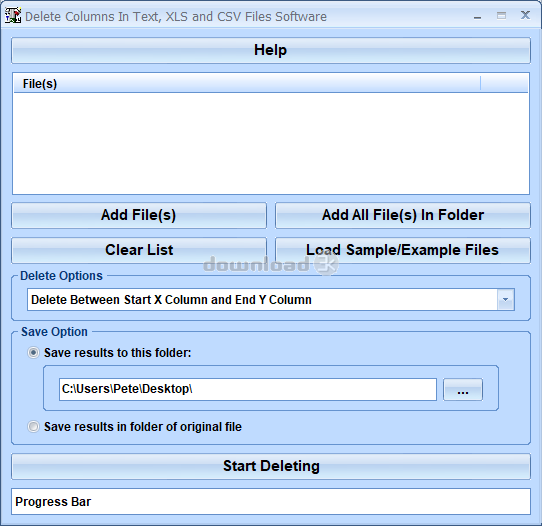Click inside the empty file list area

pyautogui.click(x=271, y=143)
